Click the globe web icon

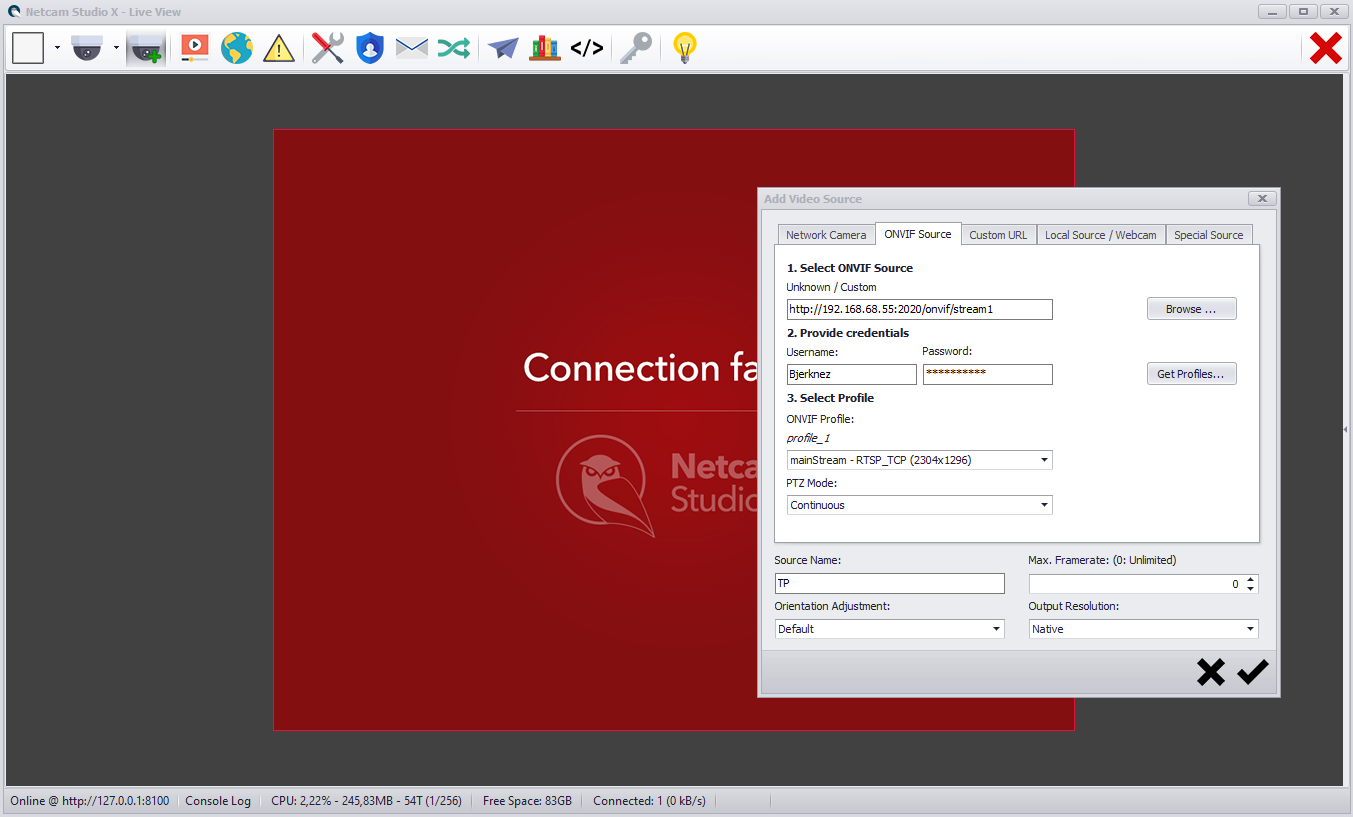(237, 47)
